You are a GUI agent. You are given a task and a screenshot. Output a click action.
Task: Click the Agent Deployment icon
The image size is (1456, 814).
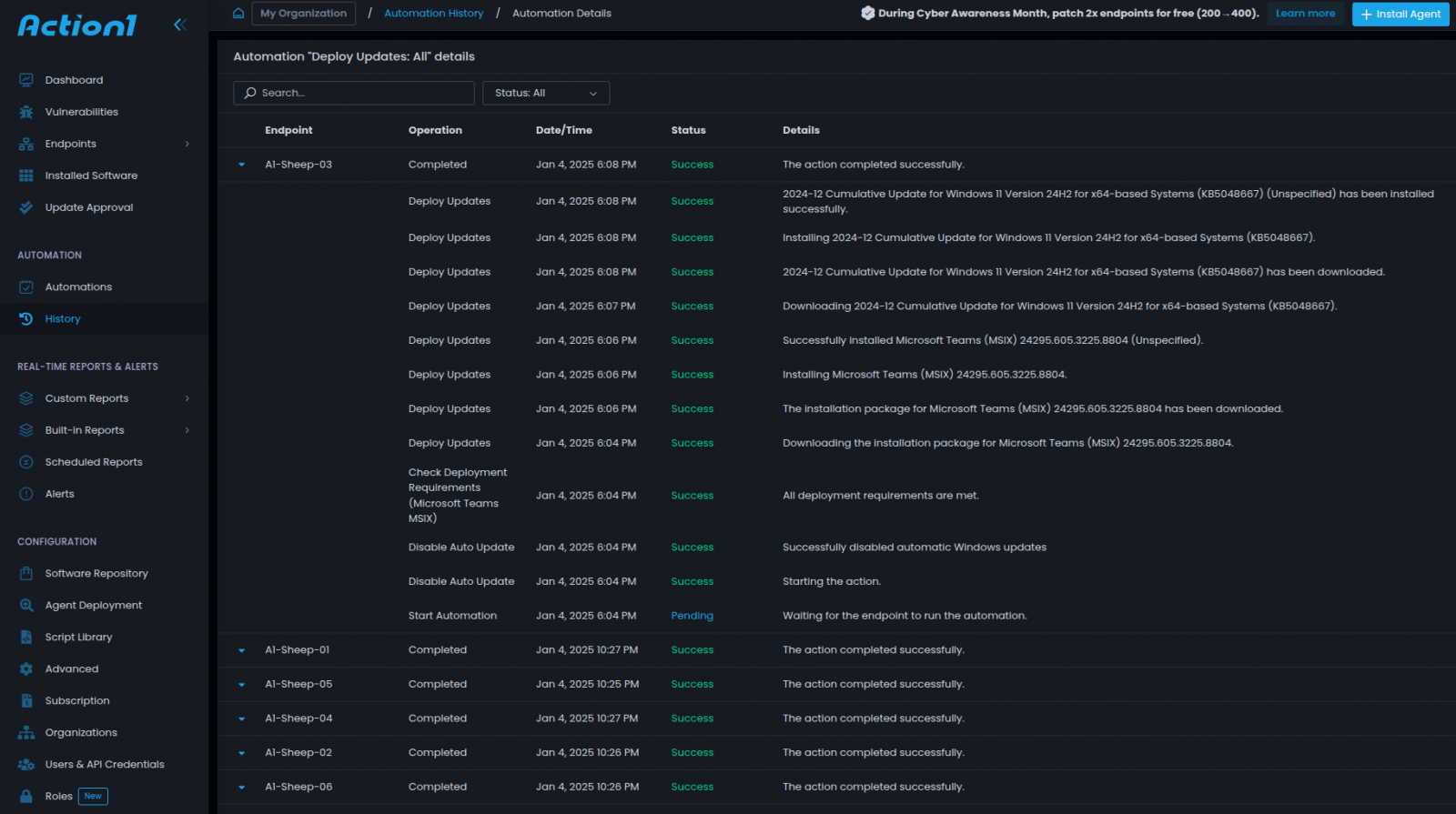(x=26, y=605)
